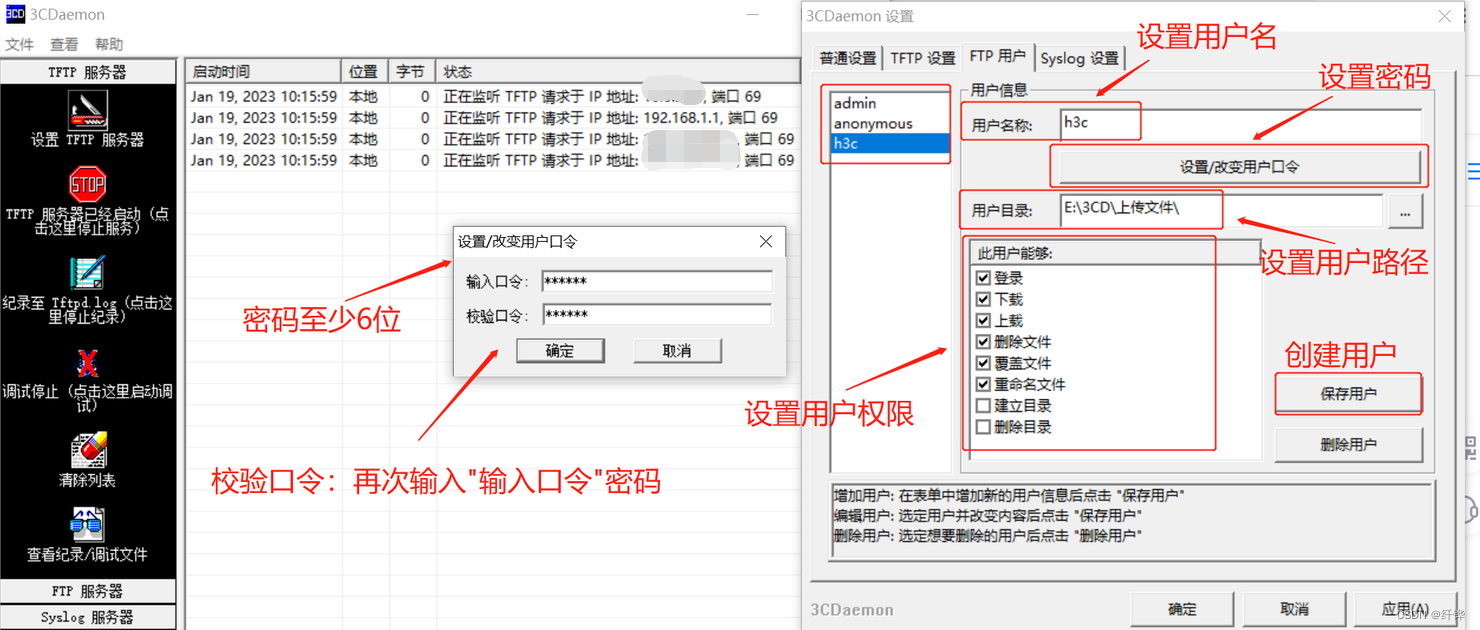1480x630 pixels.
Task: Select the log row with IP 192.168.1.1
Action: (x=494, y=118)
